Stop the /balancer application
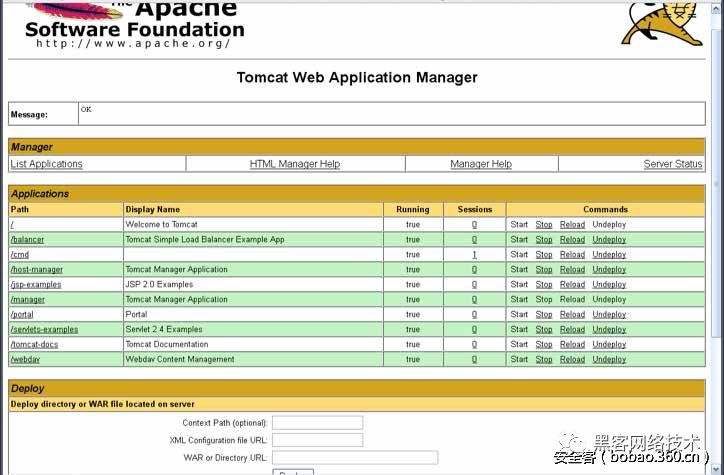Viewport: 724px width, 475px height. point(544,240)
